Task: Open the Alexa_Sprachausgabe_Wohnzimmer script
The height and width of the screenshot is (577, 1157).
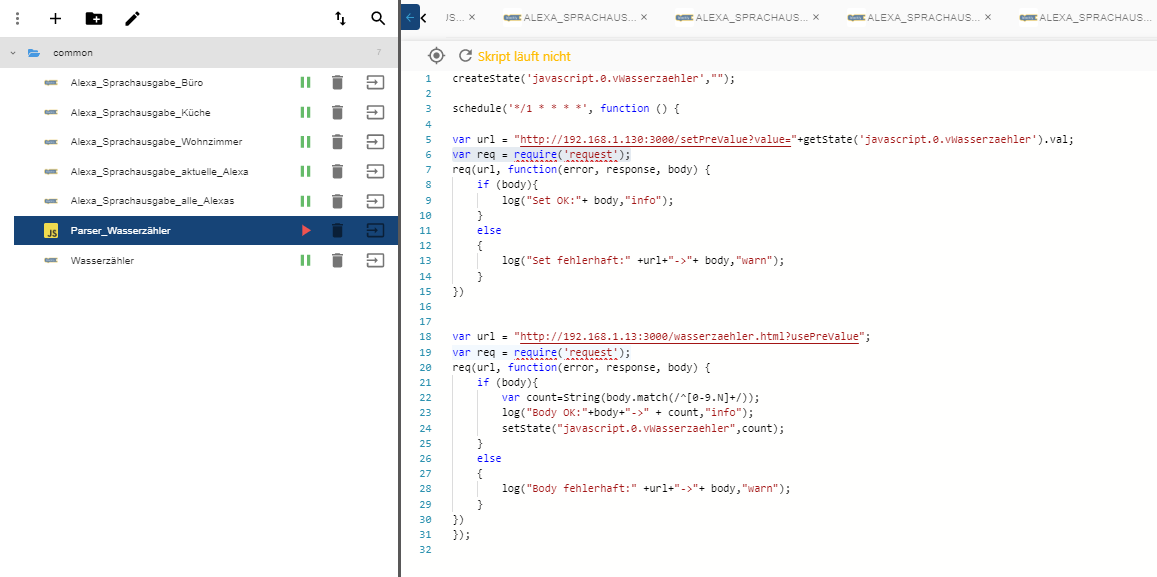Action: coord(156,142)
